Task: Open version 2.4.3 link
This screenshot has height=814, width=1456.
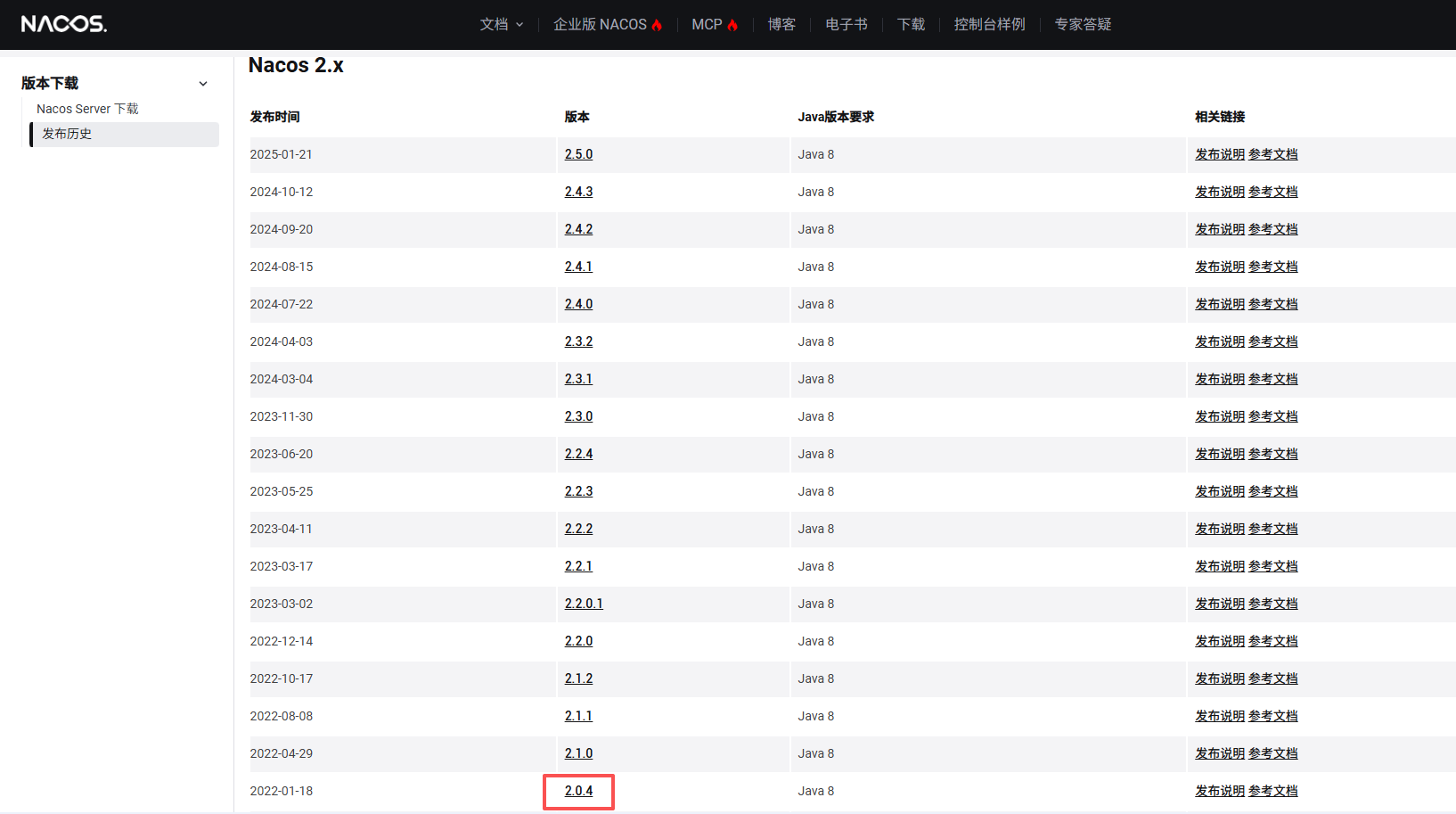Action: [x=578, y=192]
